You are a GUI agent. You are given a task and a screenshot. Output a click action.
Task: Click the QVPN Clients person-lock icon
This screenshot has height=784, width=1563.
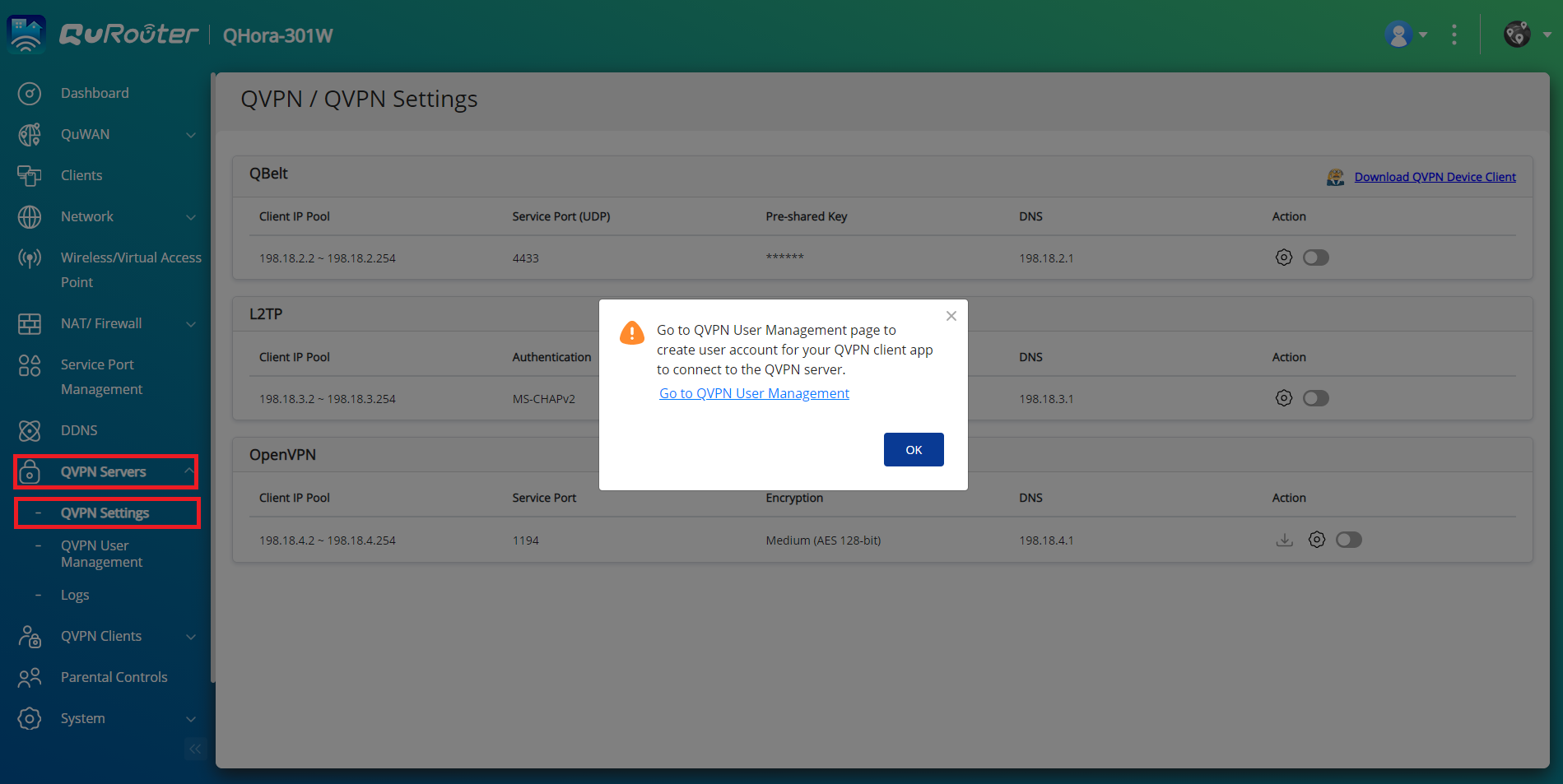(x=30, y=637)
